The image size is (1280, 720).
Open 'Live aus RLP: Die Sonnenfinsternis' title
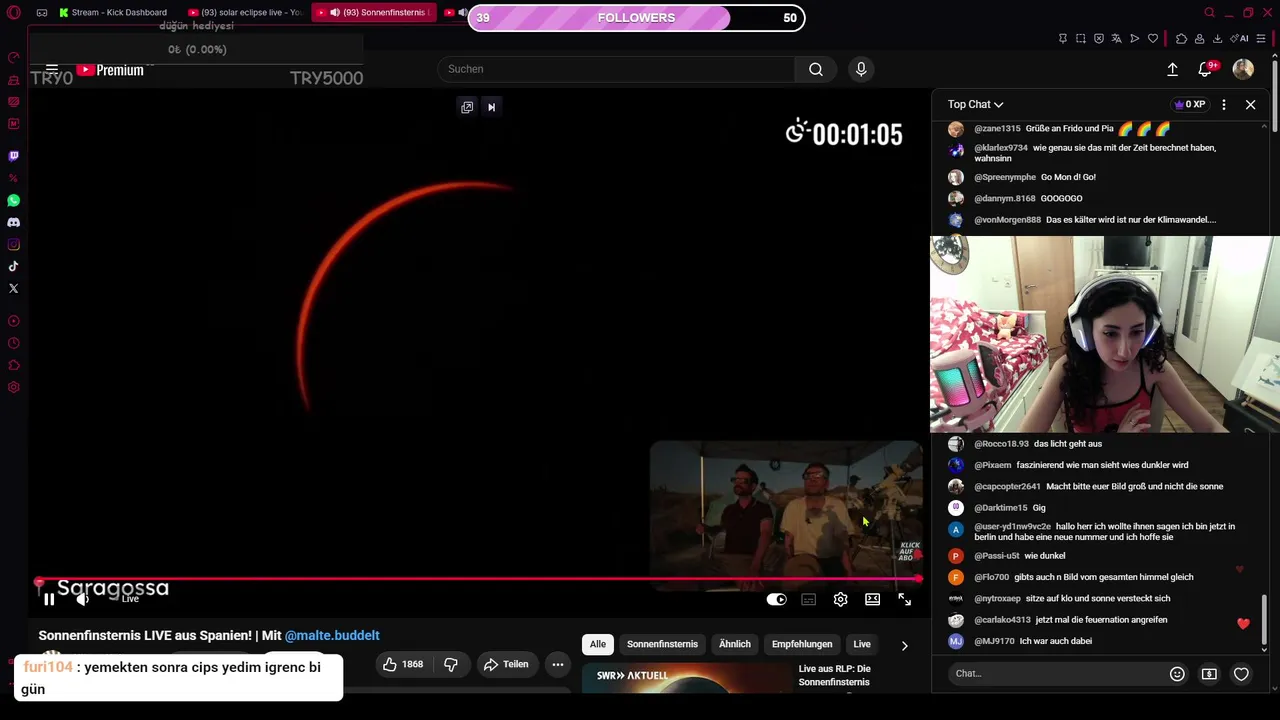coord(835,675)
